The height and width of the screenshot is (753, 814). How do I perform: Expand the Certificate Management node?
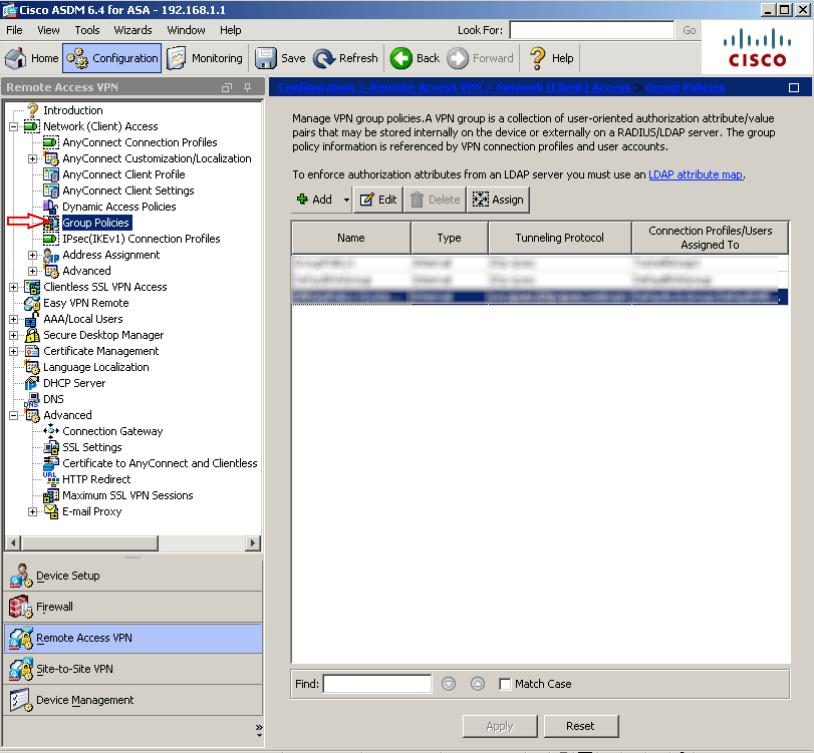pyautogui.click(x=13, y=352)
